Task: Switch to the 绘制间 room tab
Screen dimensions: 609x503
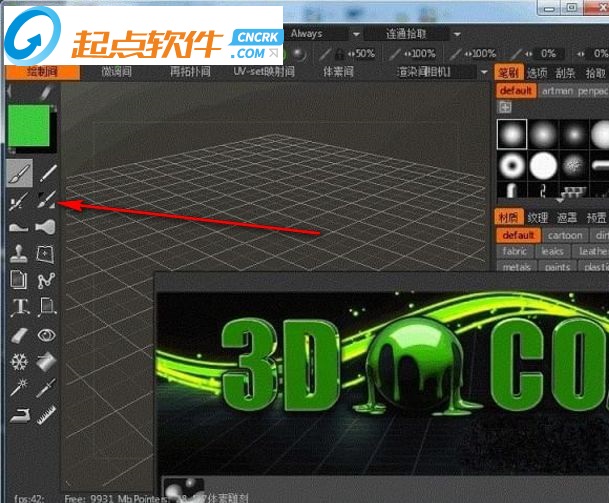Action: point(43,72)
